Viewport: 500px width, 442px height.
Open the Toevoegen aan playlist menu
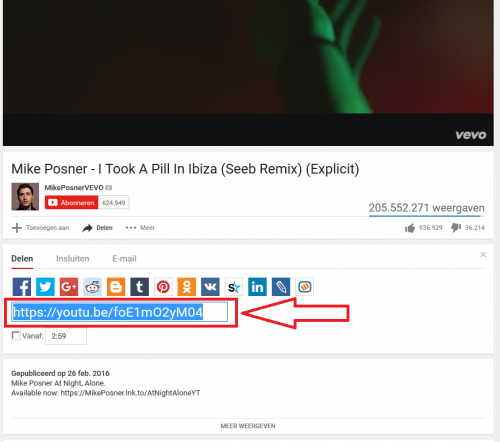[41, 228]
